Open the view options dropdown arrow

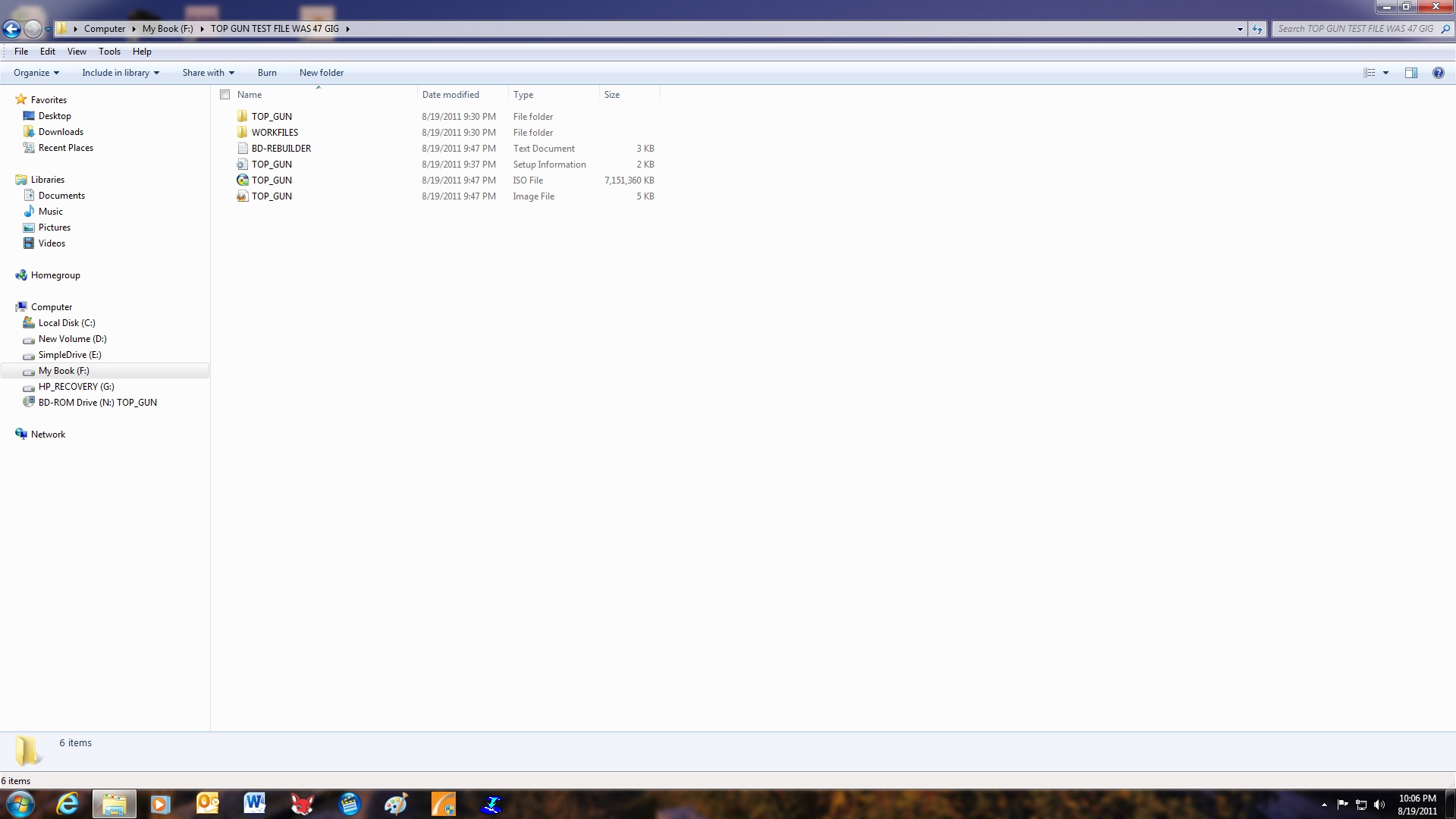1385,73
